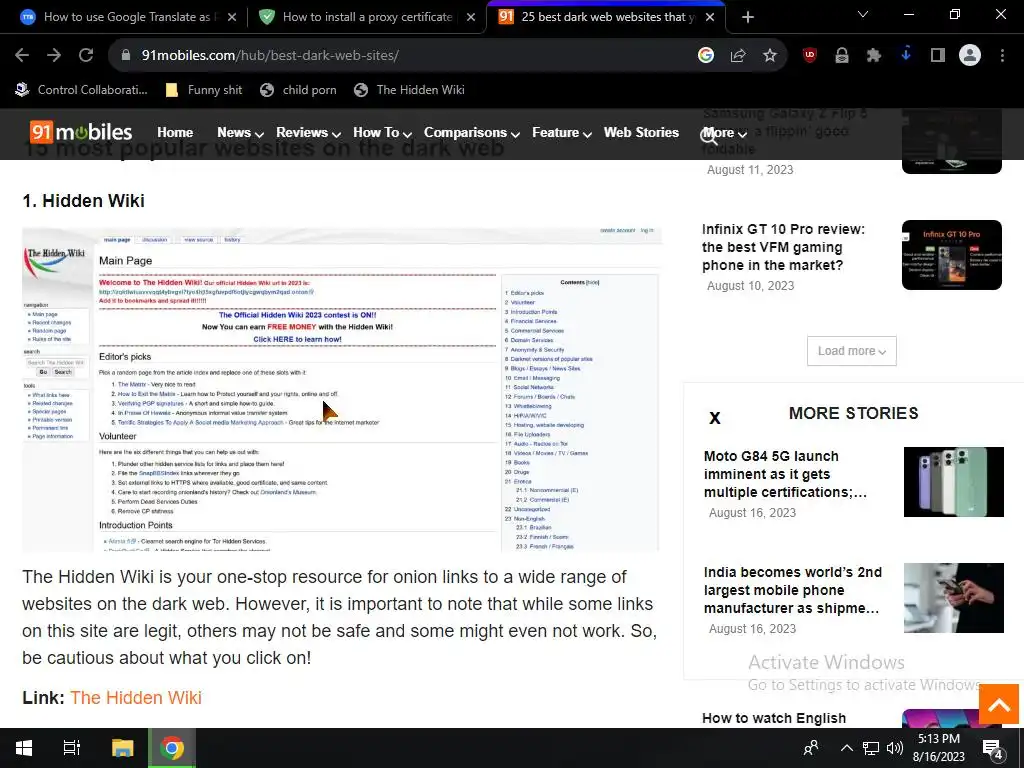Expand the How To dropdown menu
Viewport: 1024px width, 768px height.
(382, 133)
